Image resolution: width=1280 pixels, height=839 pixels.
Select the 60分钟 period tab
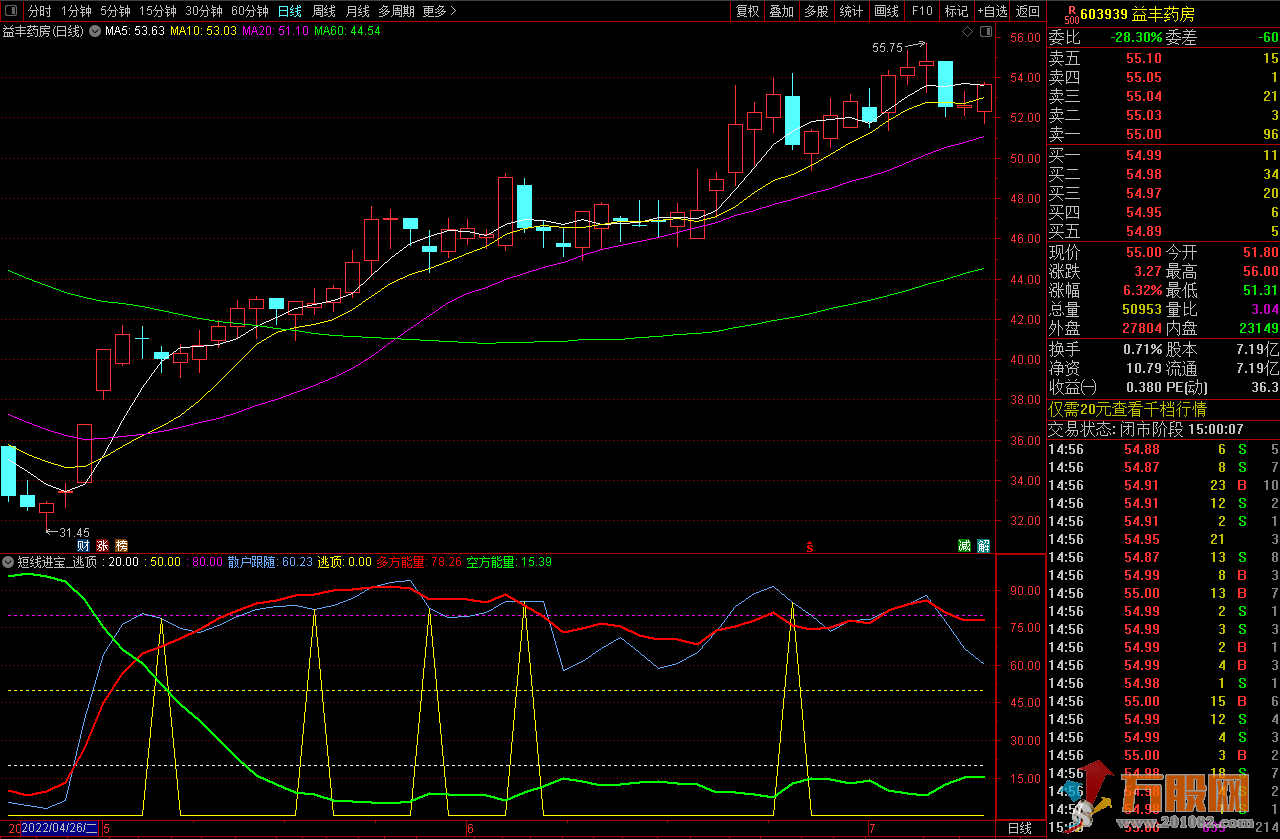(x=250, y=11)
